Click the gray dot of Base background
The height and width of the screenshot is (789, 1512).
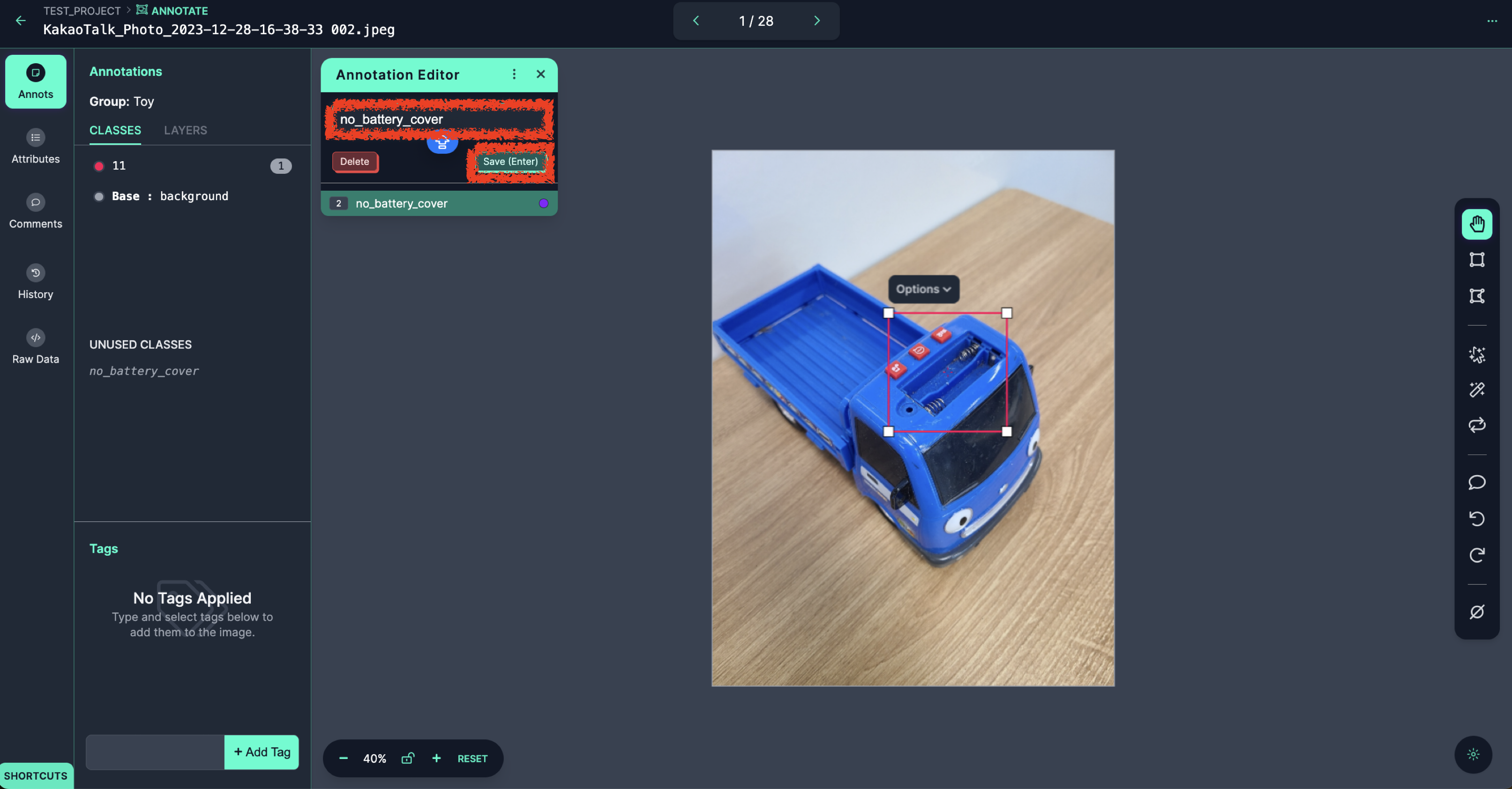click(x=99, y=196)
